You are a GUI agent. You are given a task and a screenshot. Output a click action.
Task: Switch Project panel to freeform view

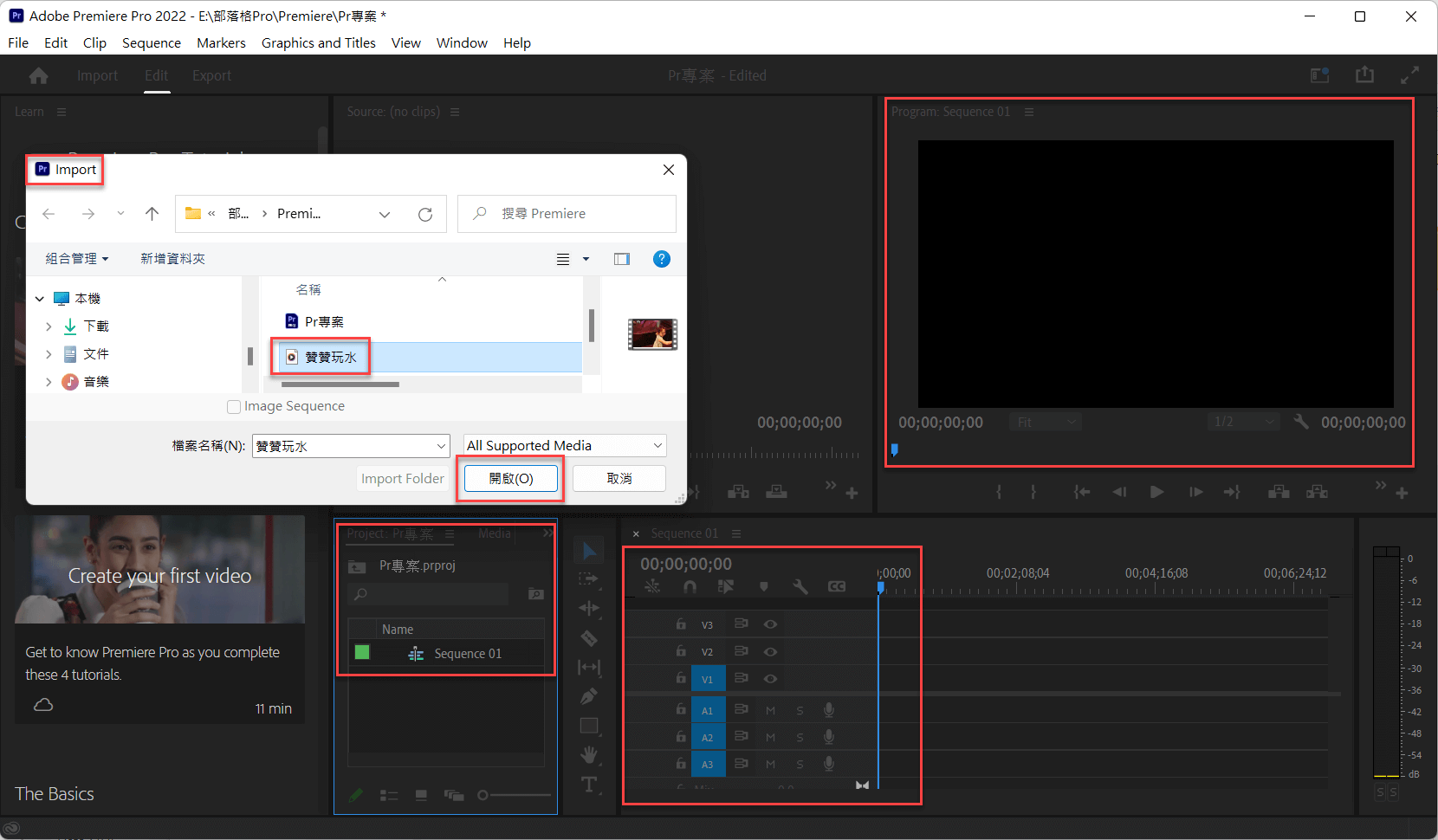pyautogui.click(x=453, y=795)
